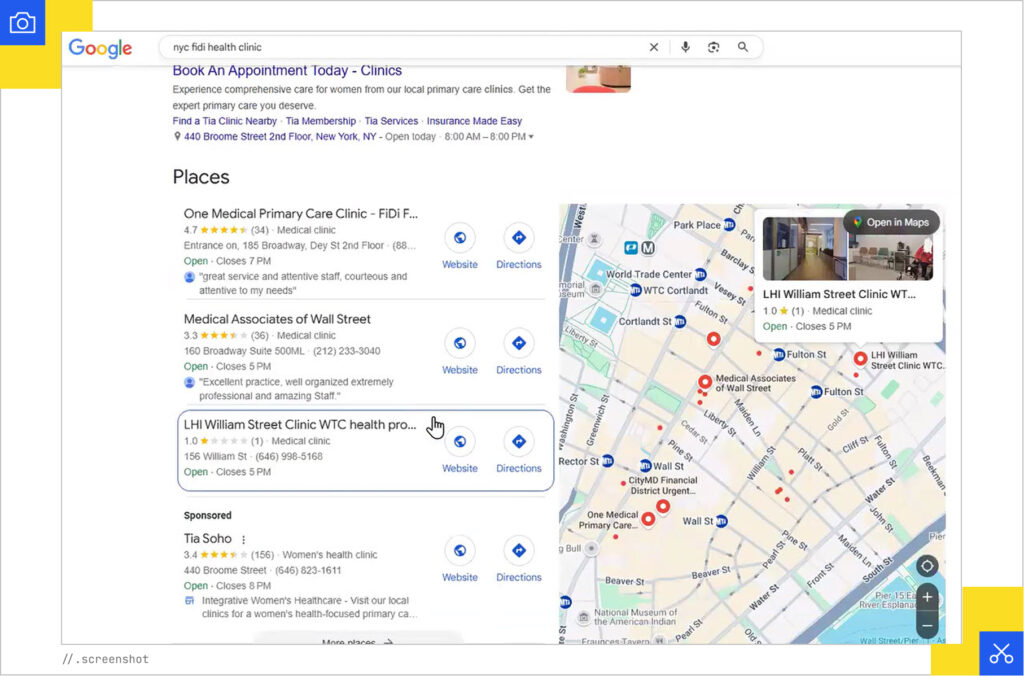Search by image using the Google Lens icon
Viewport: 1024px width, 676px height.
pyautogui.click(x=713, y=47)
